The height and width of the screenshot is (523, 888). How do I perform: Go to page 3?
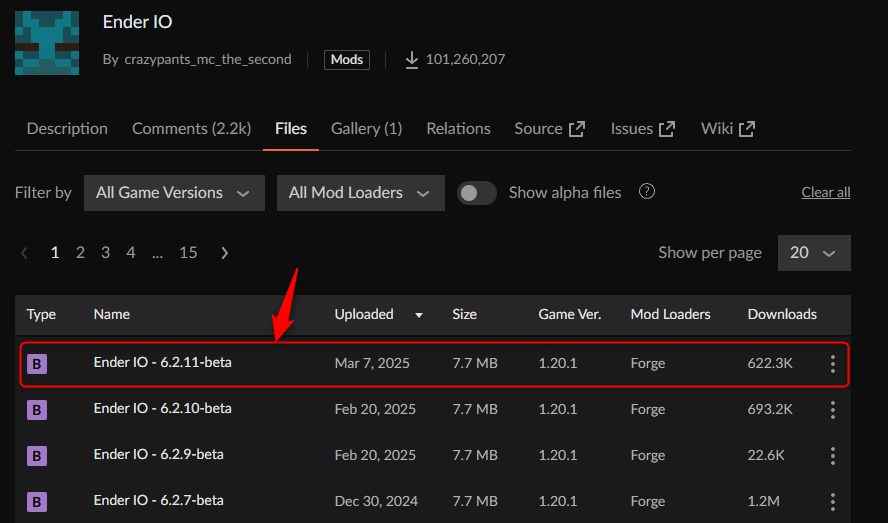pos(105,252)
